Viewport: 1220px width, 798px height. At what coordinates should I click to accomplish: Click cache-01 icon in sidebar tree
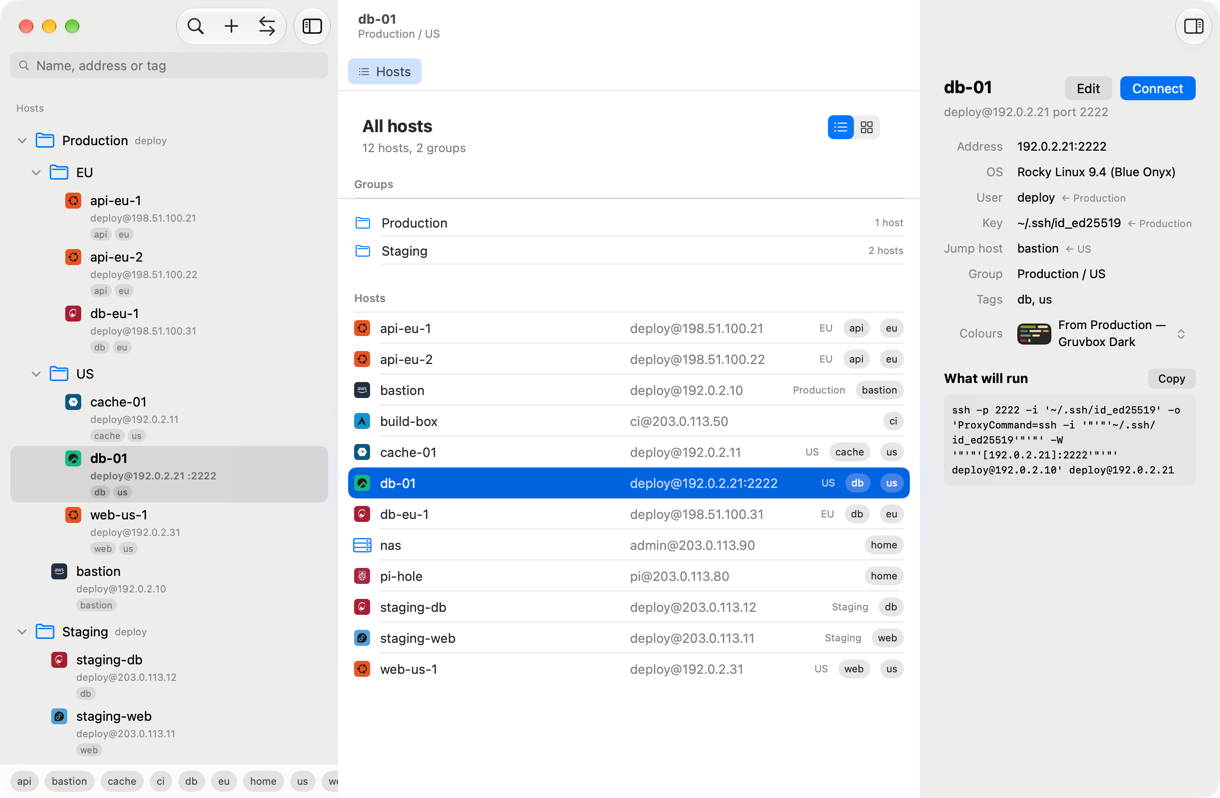click(73, 402)
